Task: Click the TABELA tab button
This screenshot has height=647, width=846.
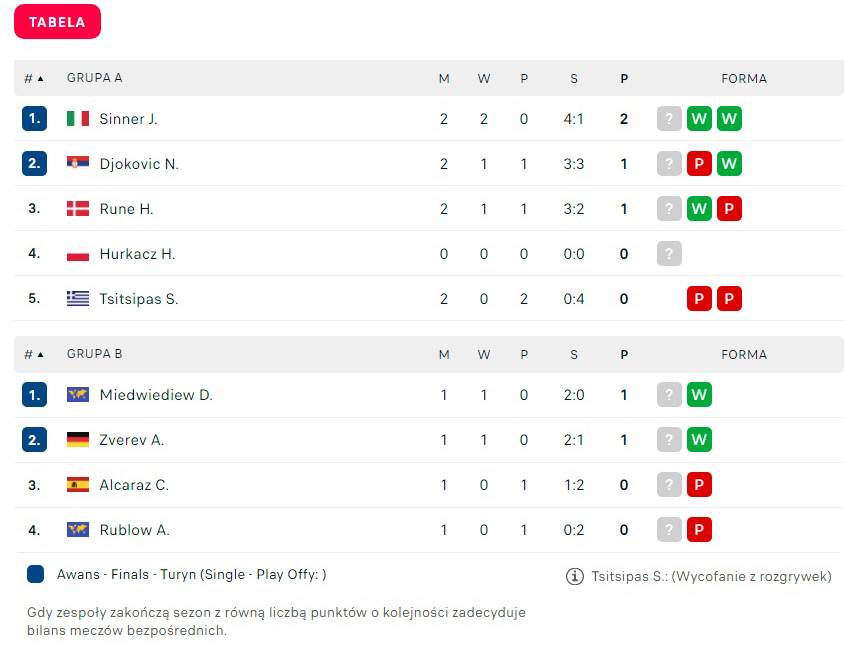Action: pos(57,22)
